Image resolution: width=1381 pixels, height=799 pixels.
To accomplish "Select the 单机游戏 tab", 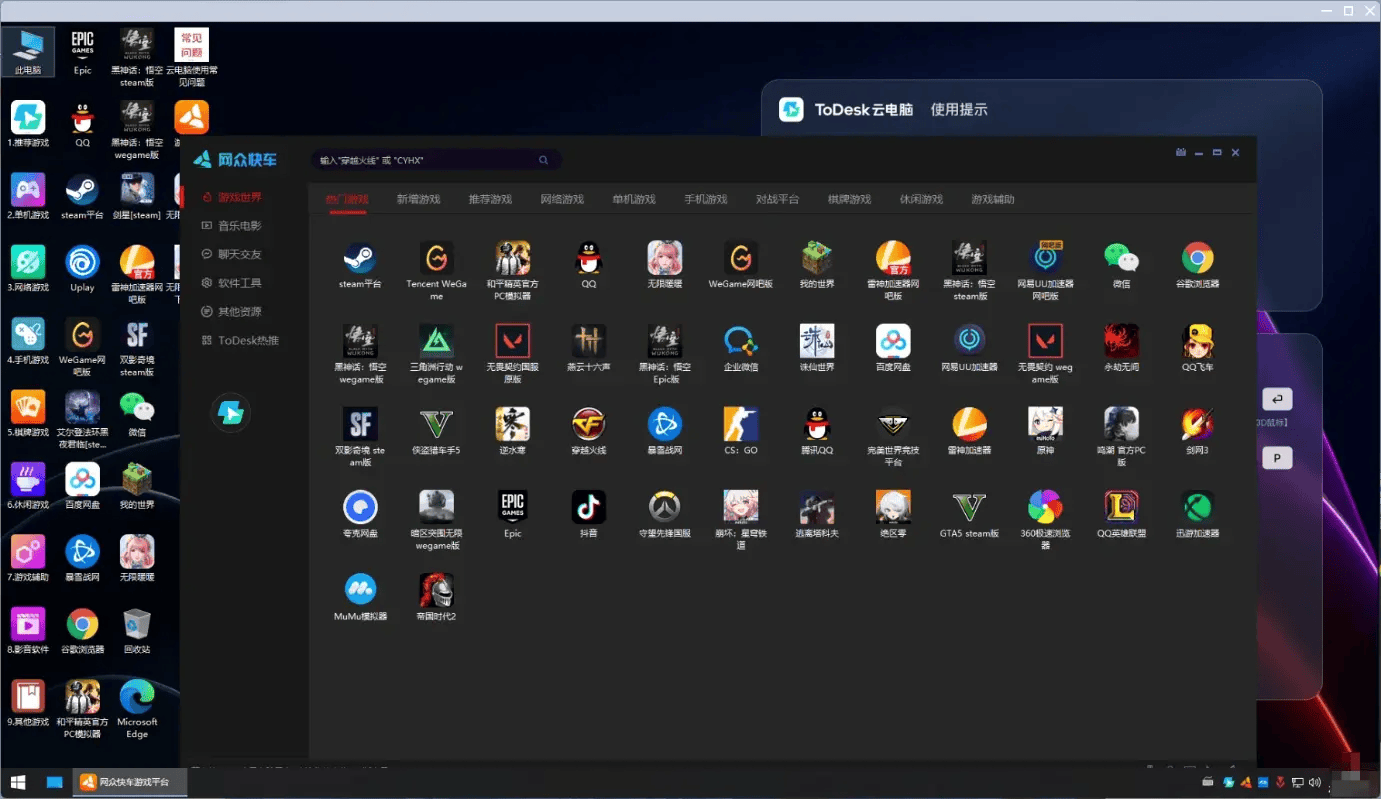I will (635, 199).
